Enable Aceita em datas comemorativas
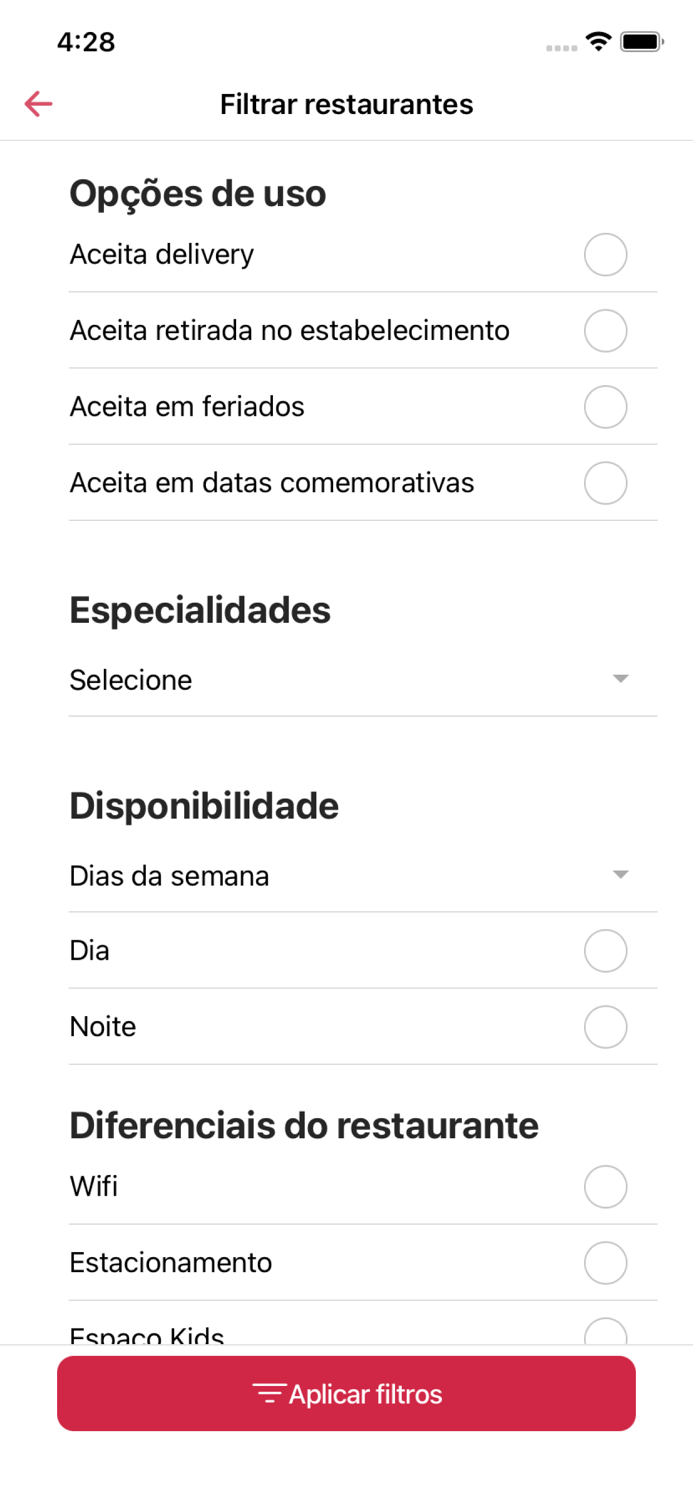 click(x=605, y=482)
